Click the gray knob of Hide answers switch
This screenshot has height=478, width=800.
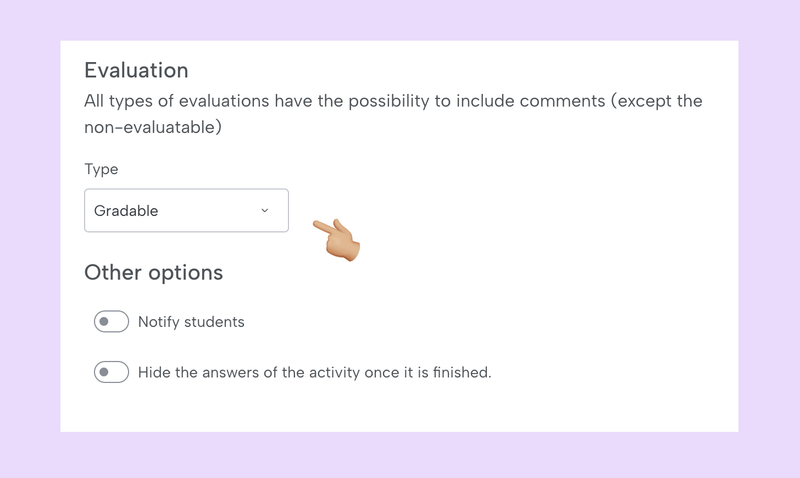click(104, 372)
